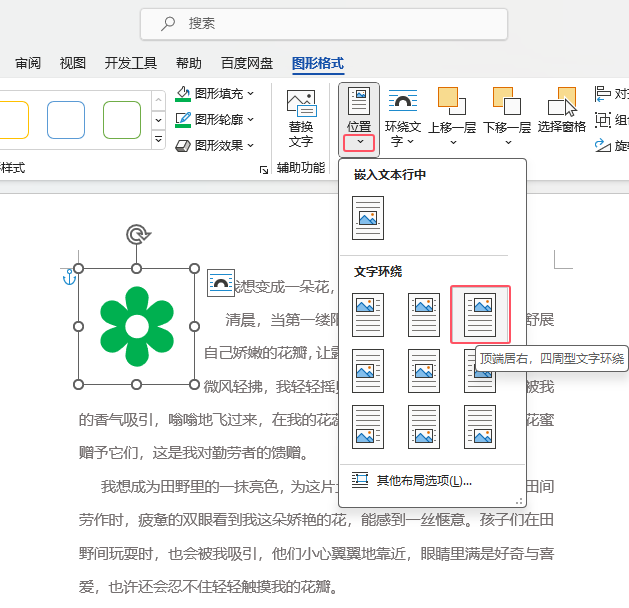Select bottom left with square wrapping
Viewport: 629px width, 608px height.
coord(368,427)
